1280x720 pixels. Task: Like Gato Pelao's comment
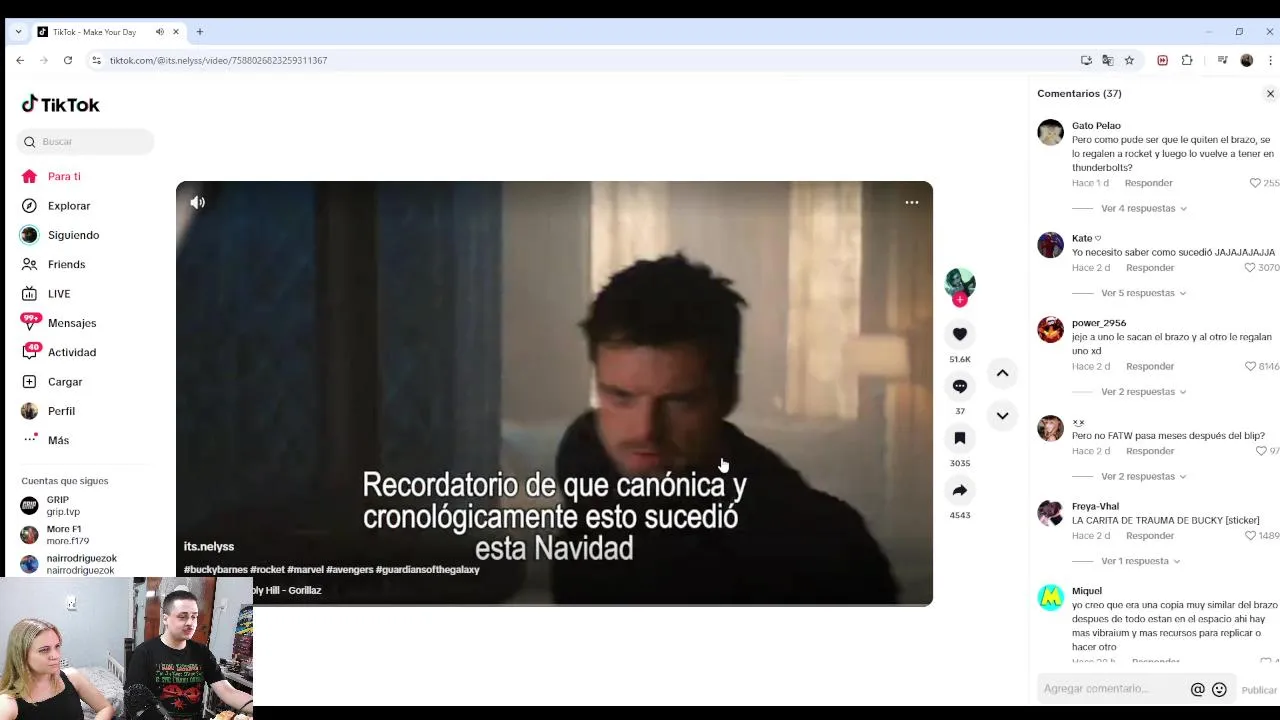coord(1255,183)
